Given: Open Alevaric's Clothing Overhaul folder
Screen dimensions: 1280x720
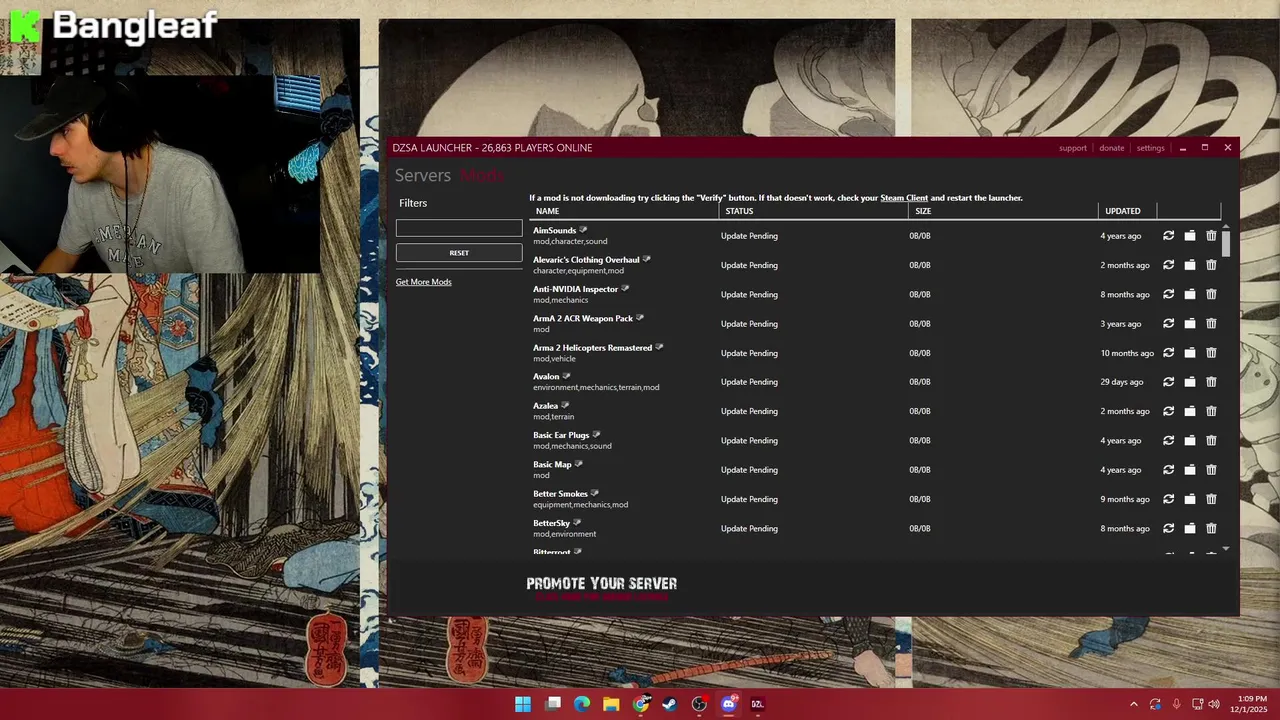Looking at the screenshot, I should [1190, 265].
